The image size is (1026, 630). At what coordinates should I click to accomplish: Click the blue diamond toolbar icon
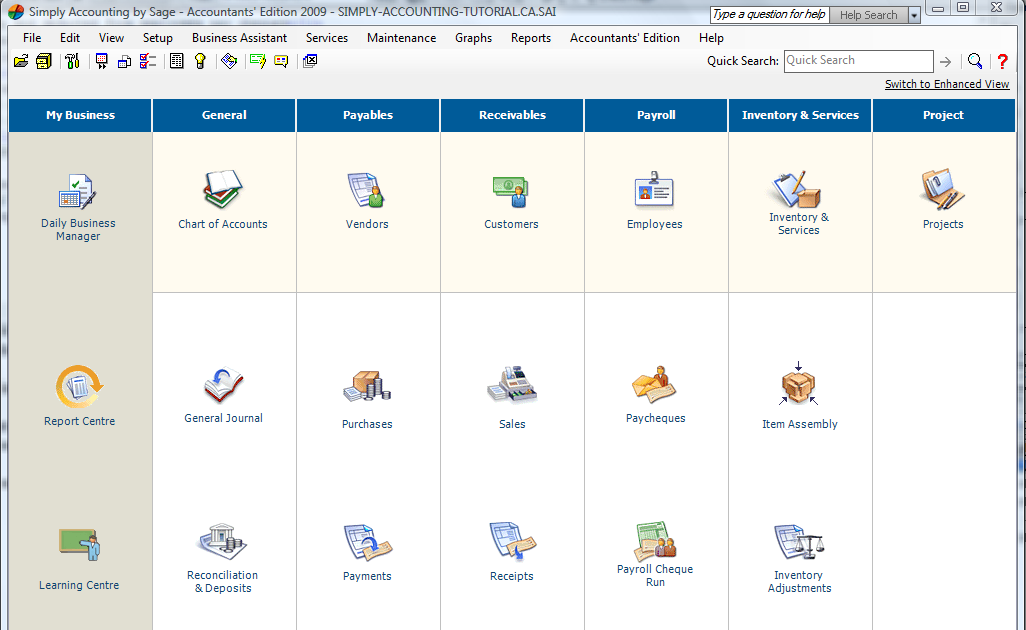tap(229, 61)
